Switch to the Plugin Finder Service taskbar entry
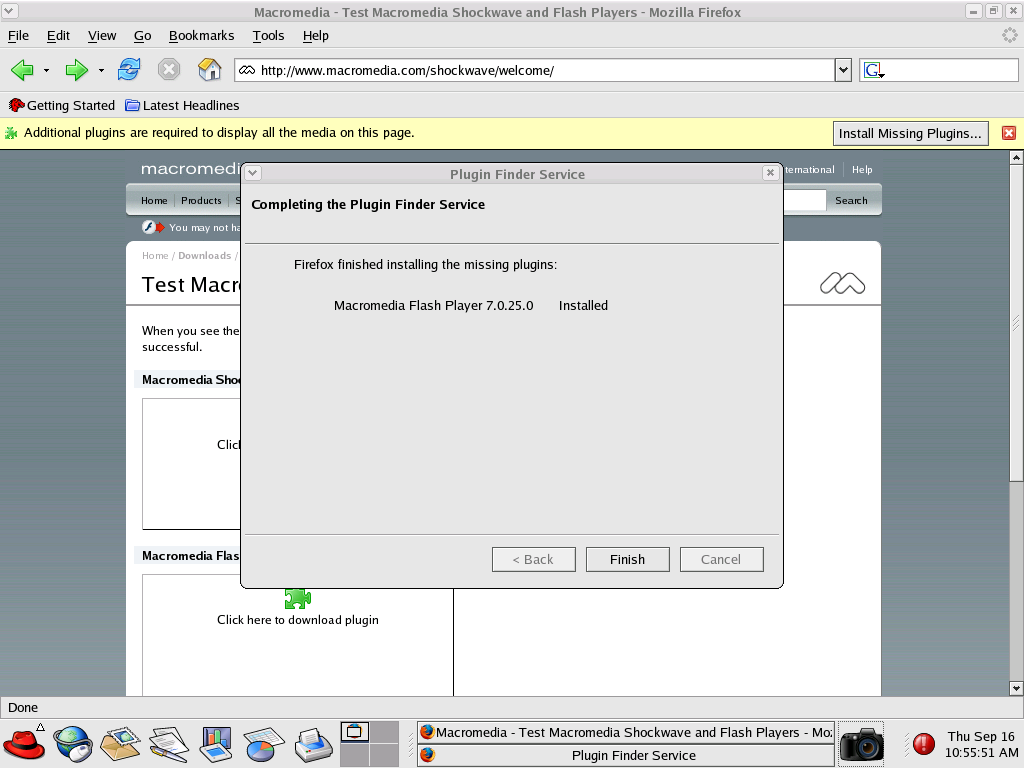 click(x=625, y=755)
